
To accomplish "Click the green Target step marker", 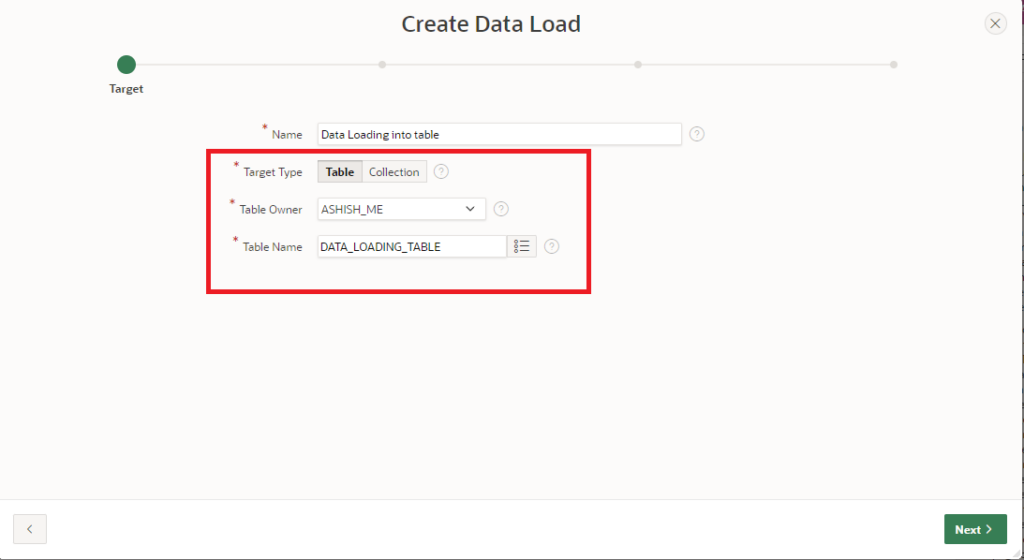I will [126, 65].
